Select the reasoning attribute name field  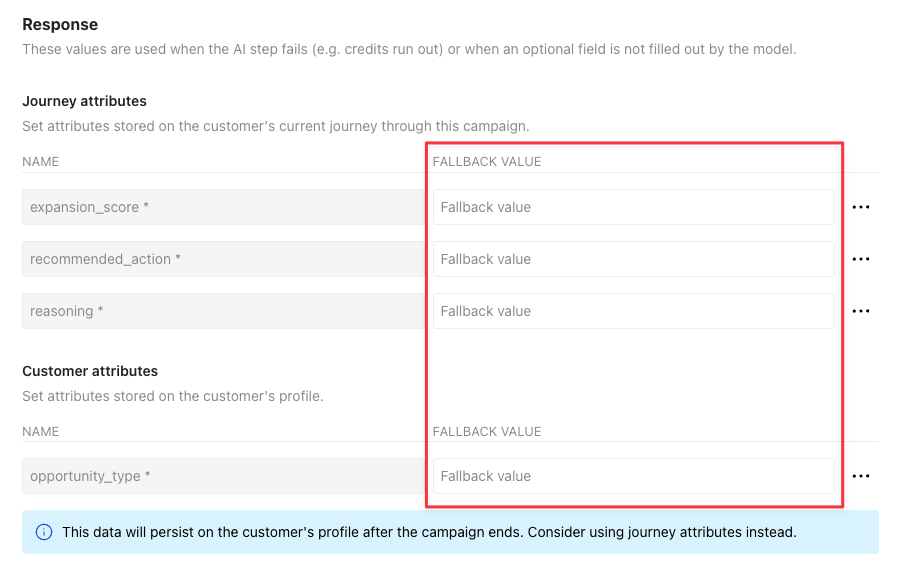tap(220, 311)
